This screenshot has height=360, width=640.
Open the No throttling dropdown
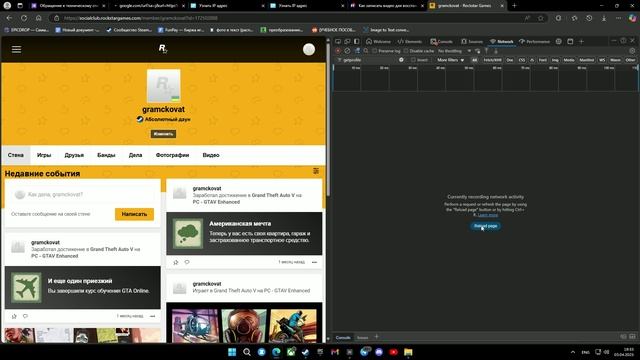click(454, 51)
